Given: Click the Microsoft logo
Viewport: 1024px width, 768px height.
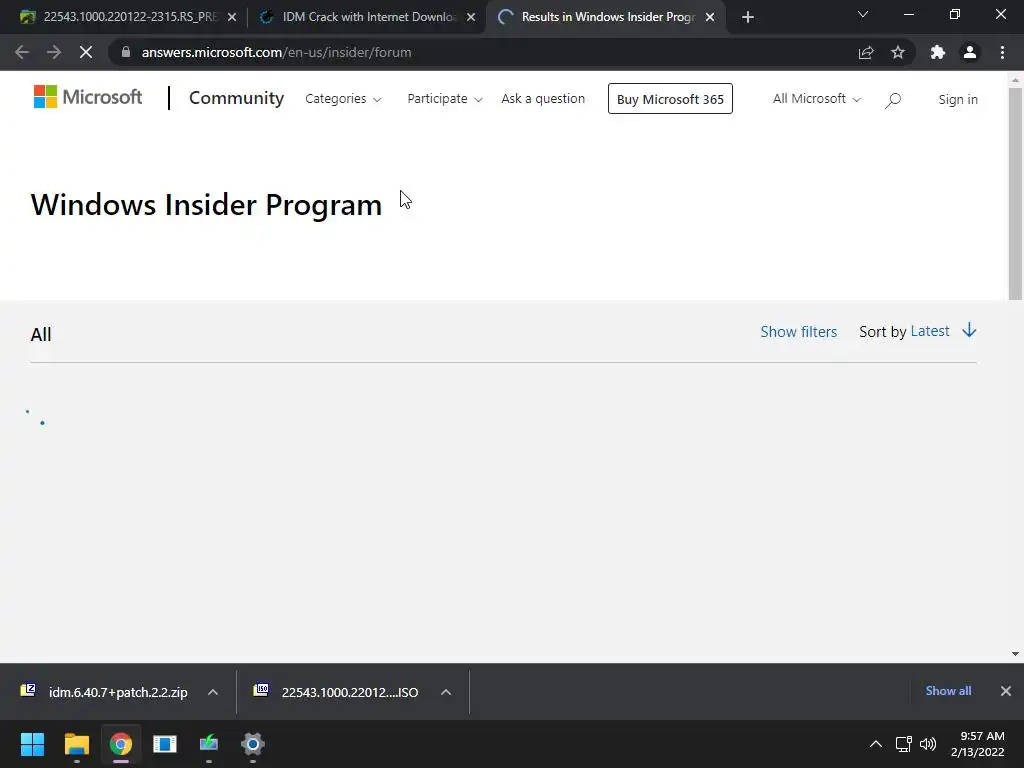Looking at the screenshot, I should [88, 97].
